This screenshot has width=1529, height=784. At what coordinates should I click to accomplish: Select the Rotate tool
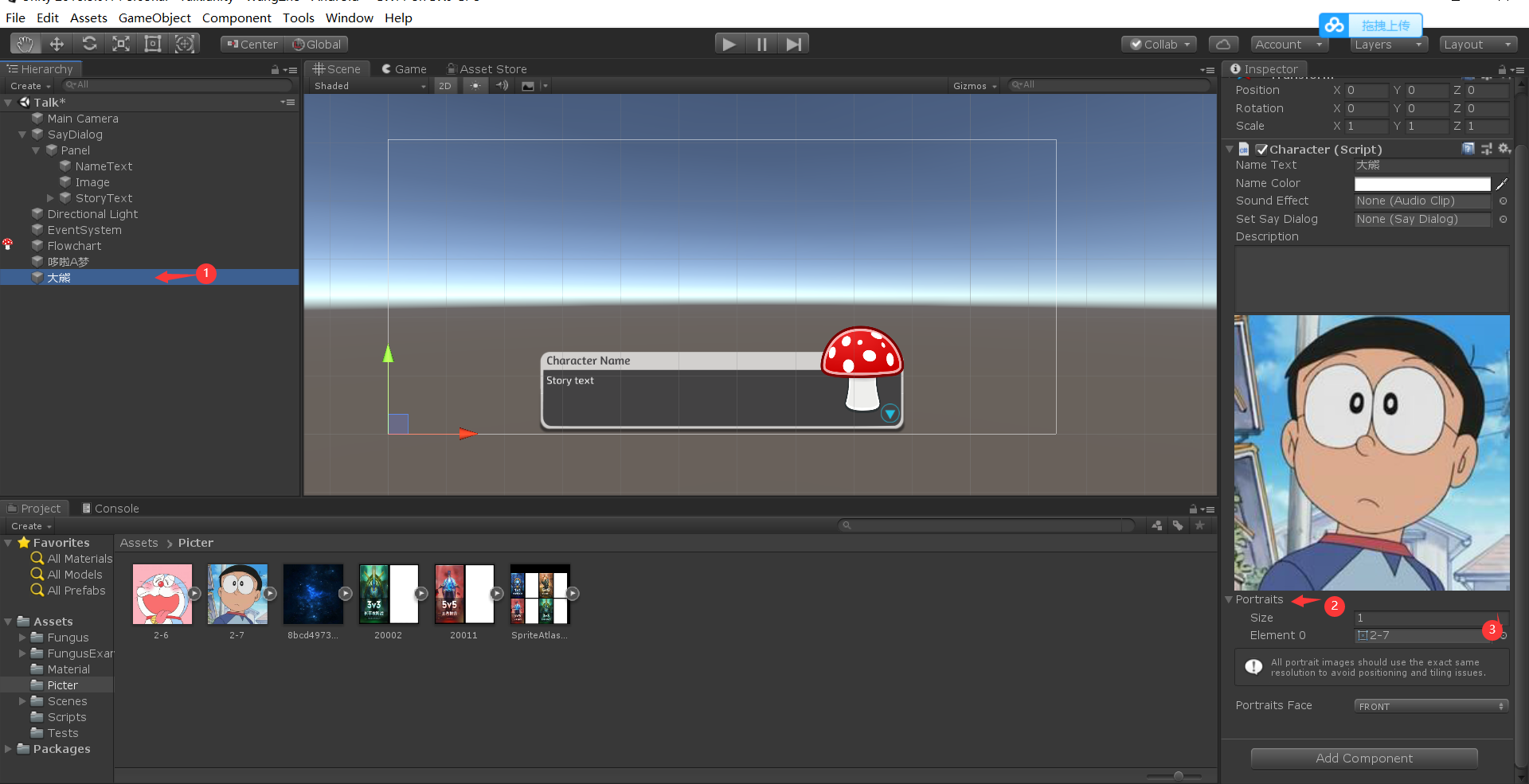click(89, 44)
